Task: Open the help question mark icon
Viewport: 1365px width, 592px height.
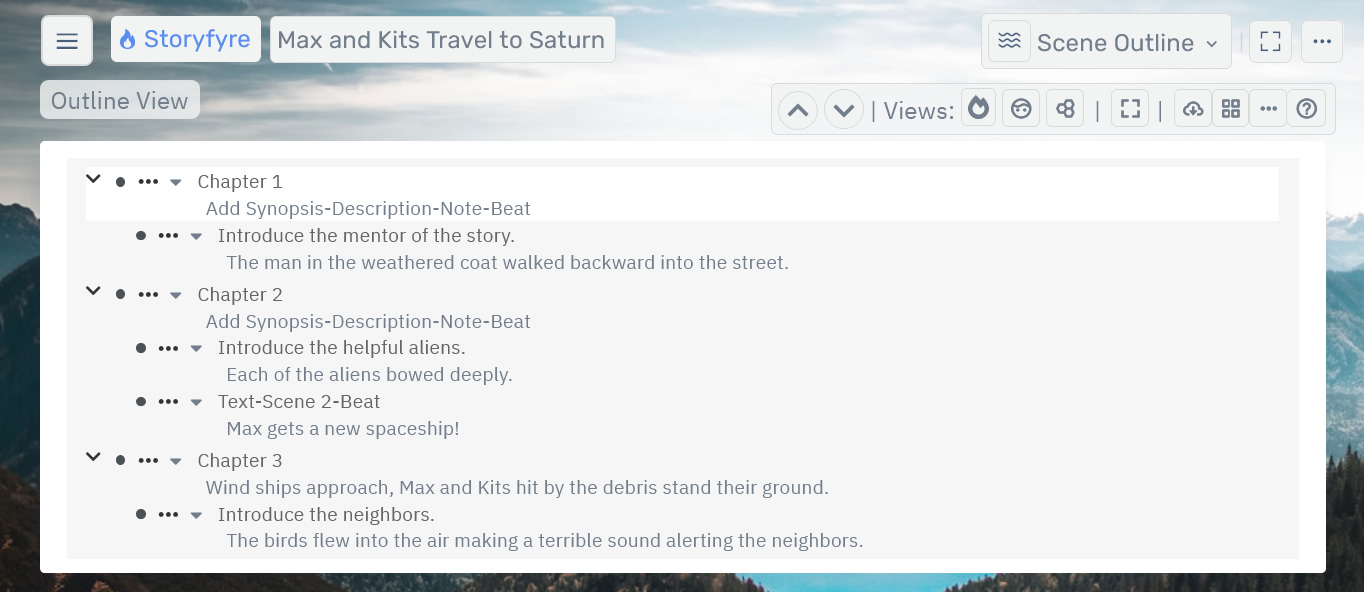Action: click(1306, 109)
